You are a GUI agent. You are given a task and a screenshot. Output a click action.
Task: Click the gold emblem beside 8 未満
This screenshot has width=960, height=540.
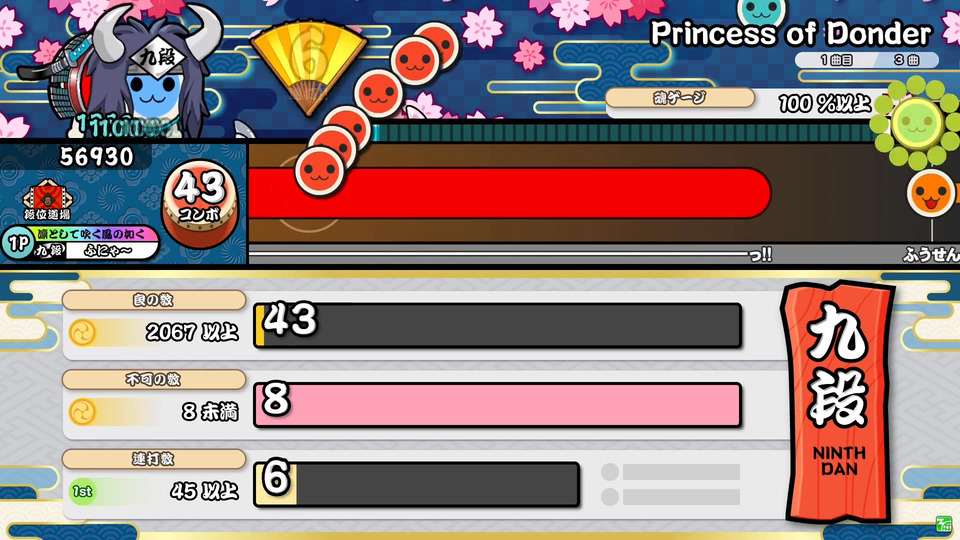tap(82, 412)
